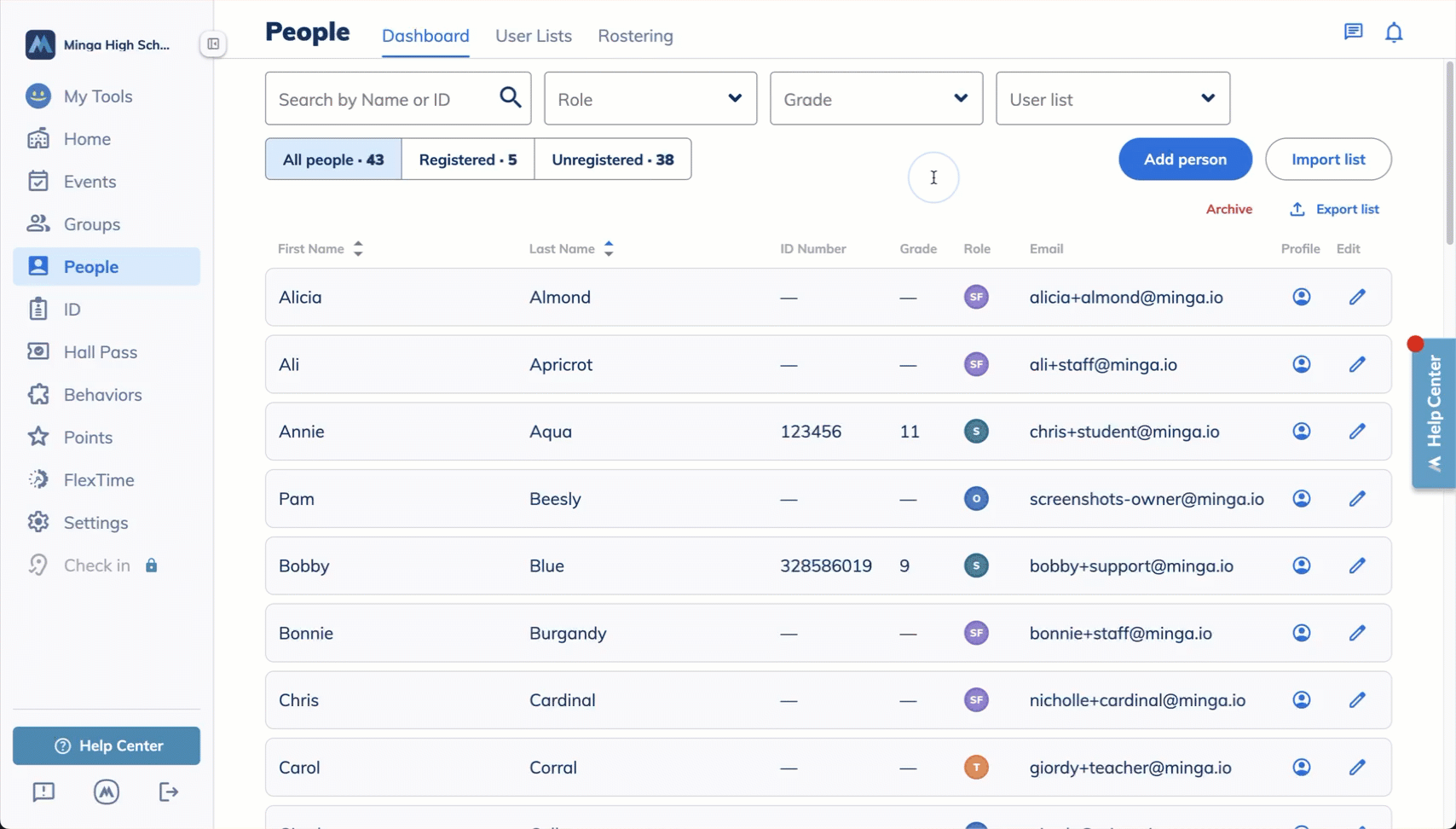
Task: Click the Import list button
Action: 1327,159
